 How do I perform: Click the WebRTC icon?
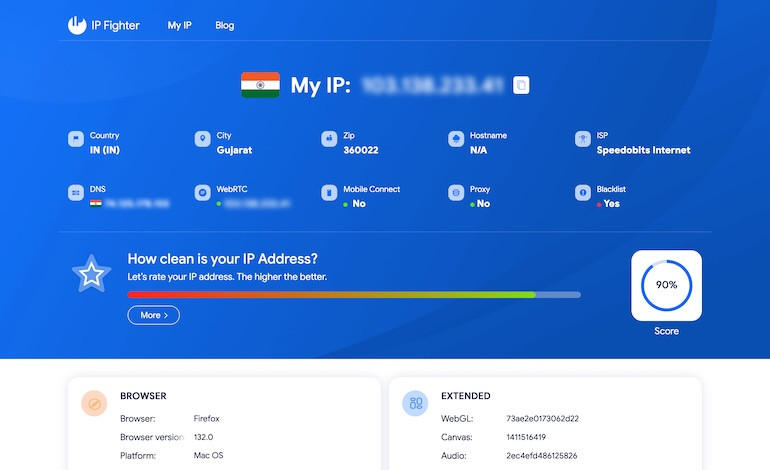click(203, 192)
